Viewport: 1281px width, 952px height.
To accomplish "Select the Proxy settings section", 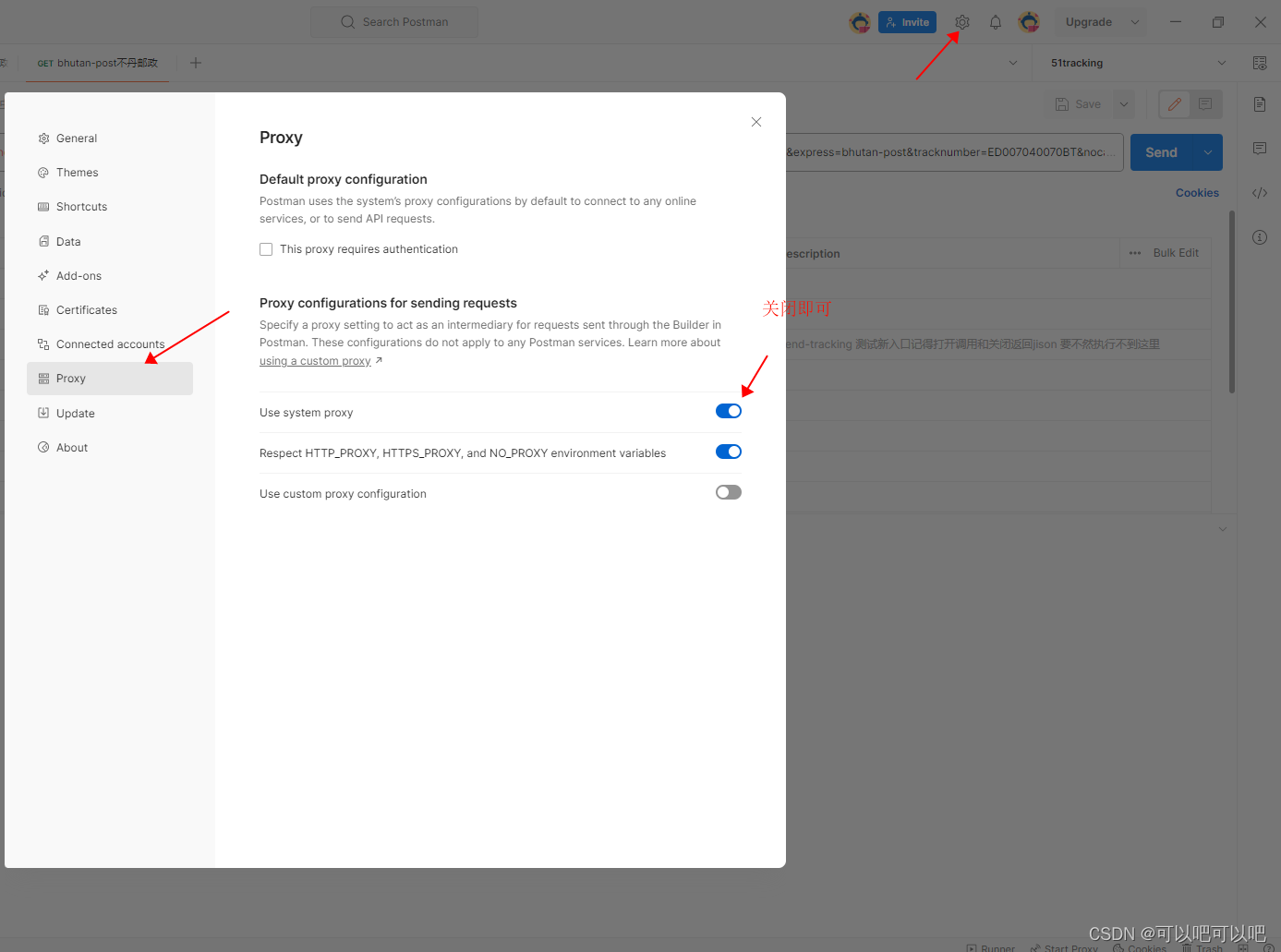I will pyautogui.click(x=110, y=379).
